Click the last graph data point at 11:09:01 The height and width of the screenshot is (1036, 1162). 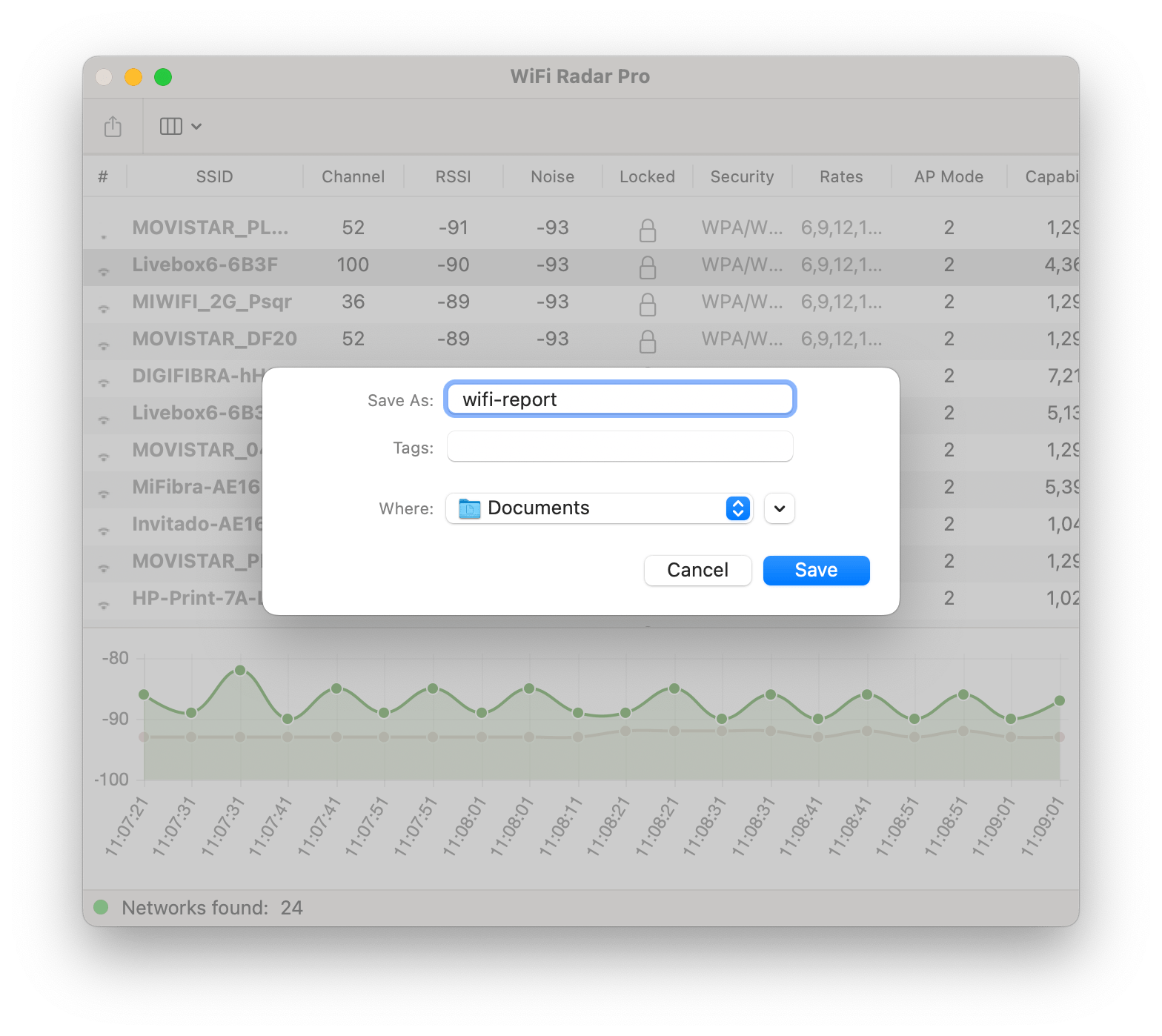[1060, 700]
